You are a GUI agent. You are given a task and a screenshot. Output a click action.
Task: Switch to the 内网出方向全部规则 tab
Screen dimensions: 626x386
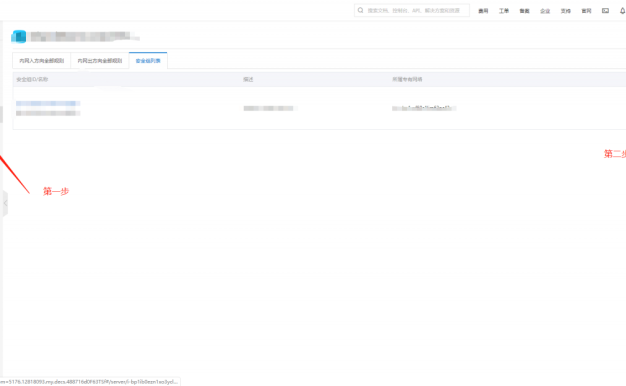pyautogui.click(x=100, y=61)
